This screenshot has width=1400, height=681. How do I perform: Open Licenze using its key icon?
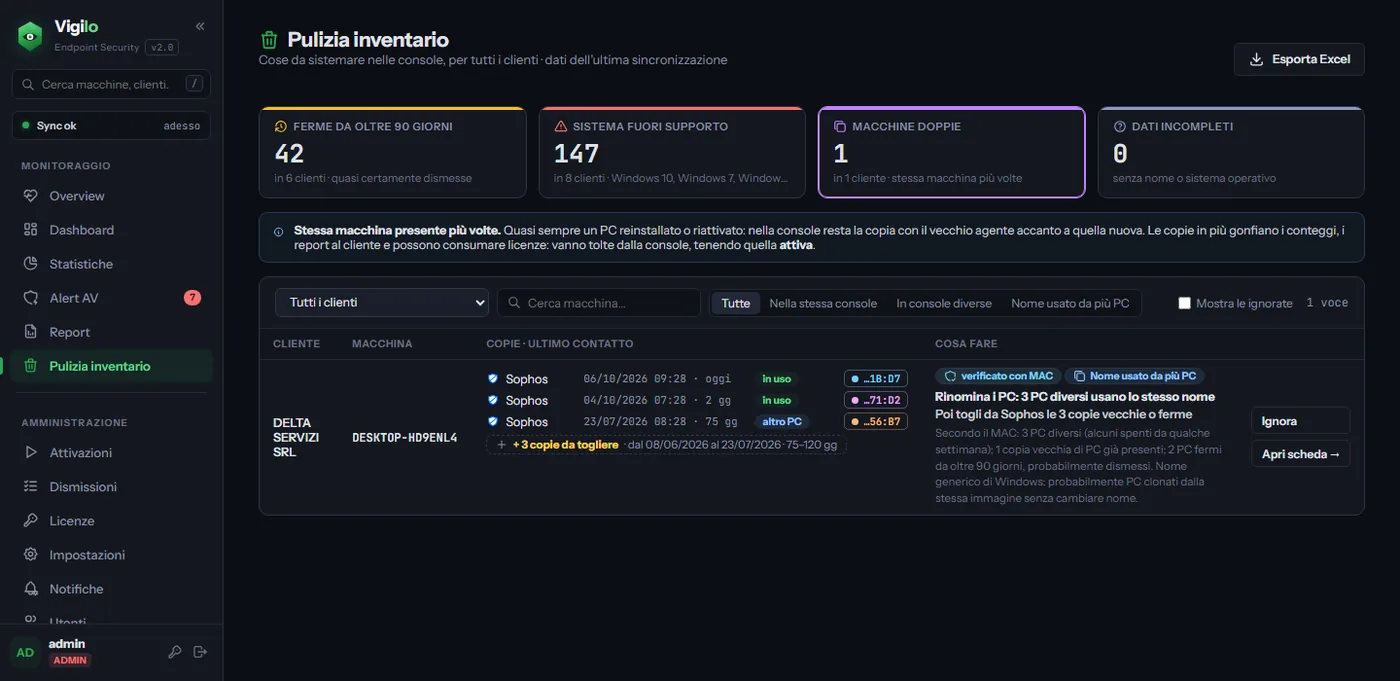(x=30, y=521)
